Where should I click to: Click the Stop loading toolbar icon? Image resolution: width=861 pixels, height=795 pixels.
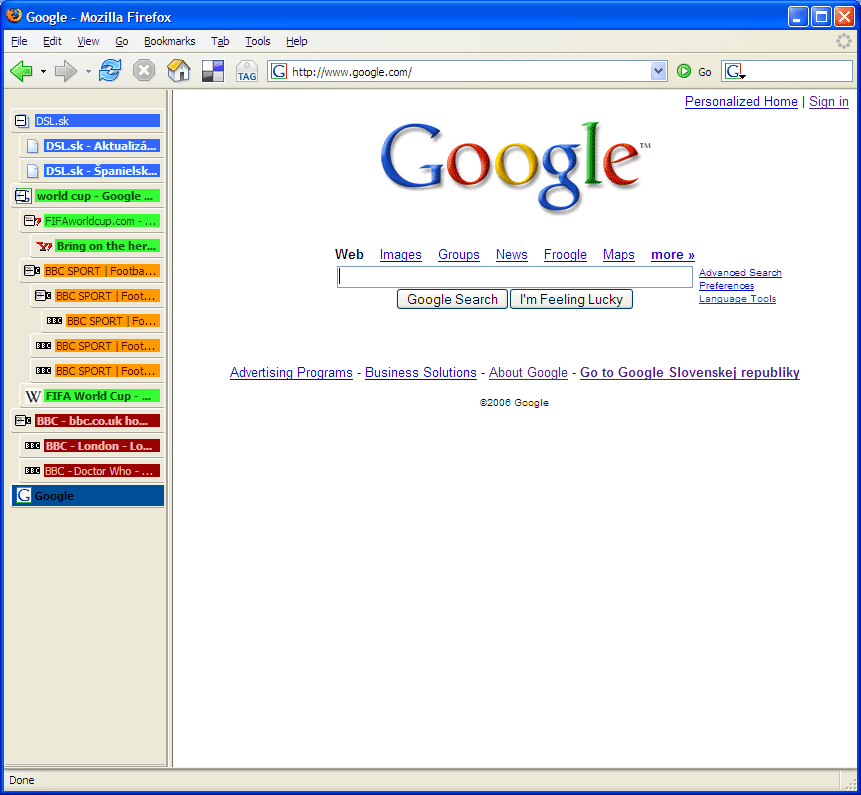[144, 71]
